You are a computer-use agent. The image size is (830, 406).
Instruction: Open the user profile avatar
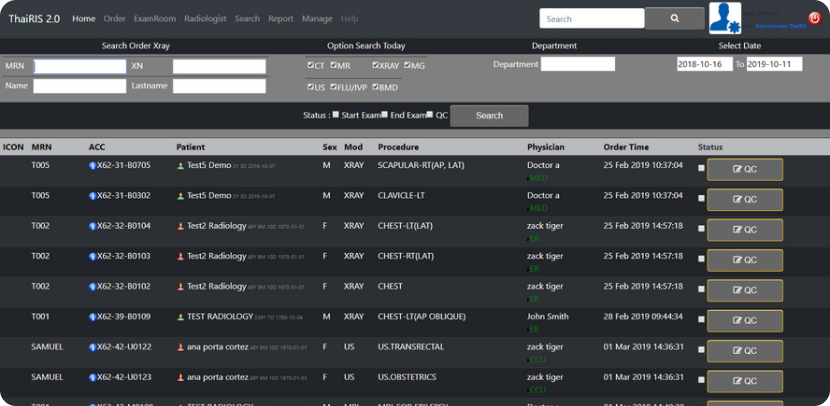(x=725, y=17)
